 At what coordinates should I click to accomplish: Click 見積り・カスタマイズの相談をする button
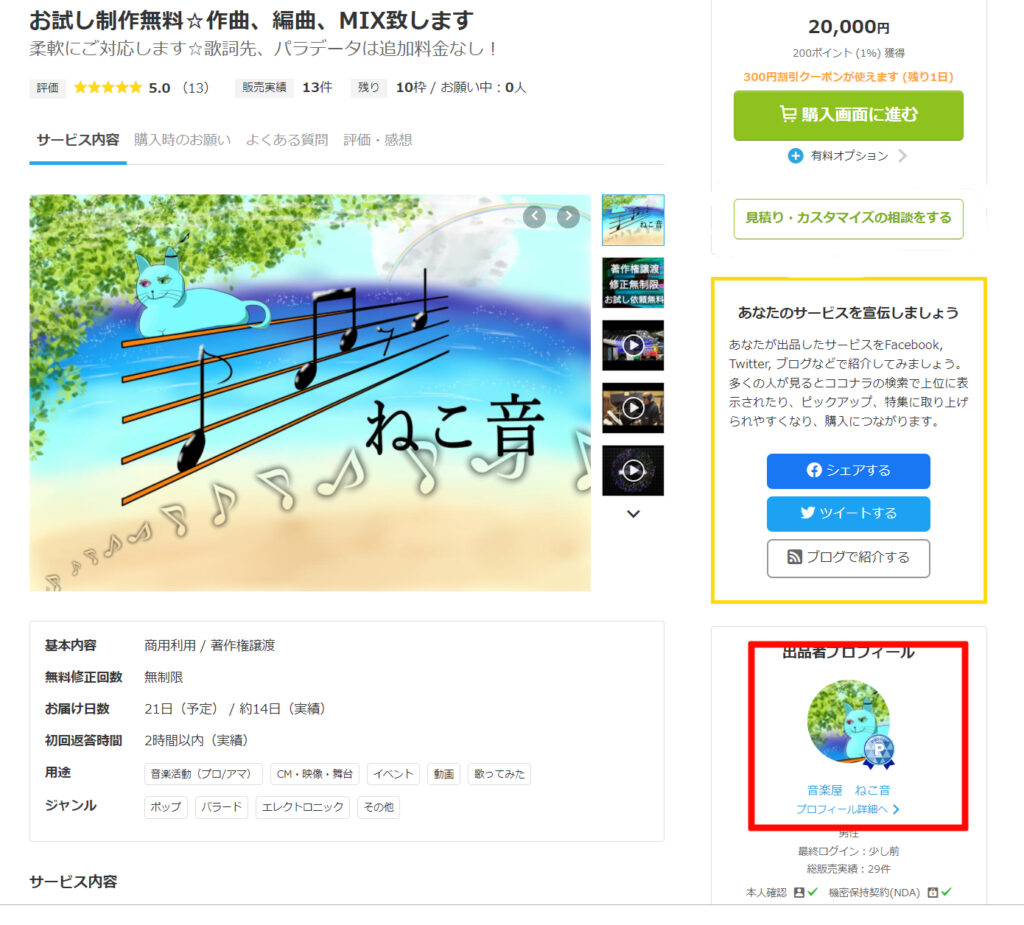click(848, 218)
